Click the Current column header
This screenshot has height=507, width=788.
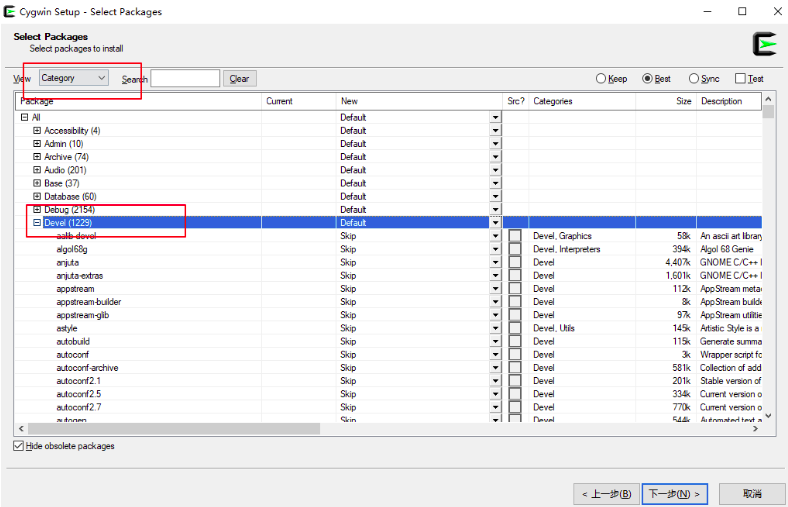299,101
